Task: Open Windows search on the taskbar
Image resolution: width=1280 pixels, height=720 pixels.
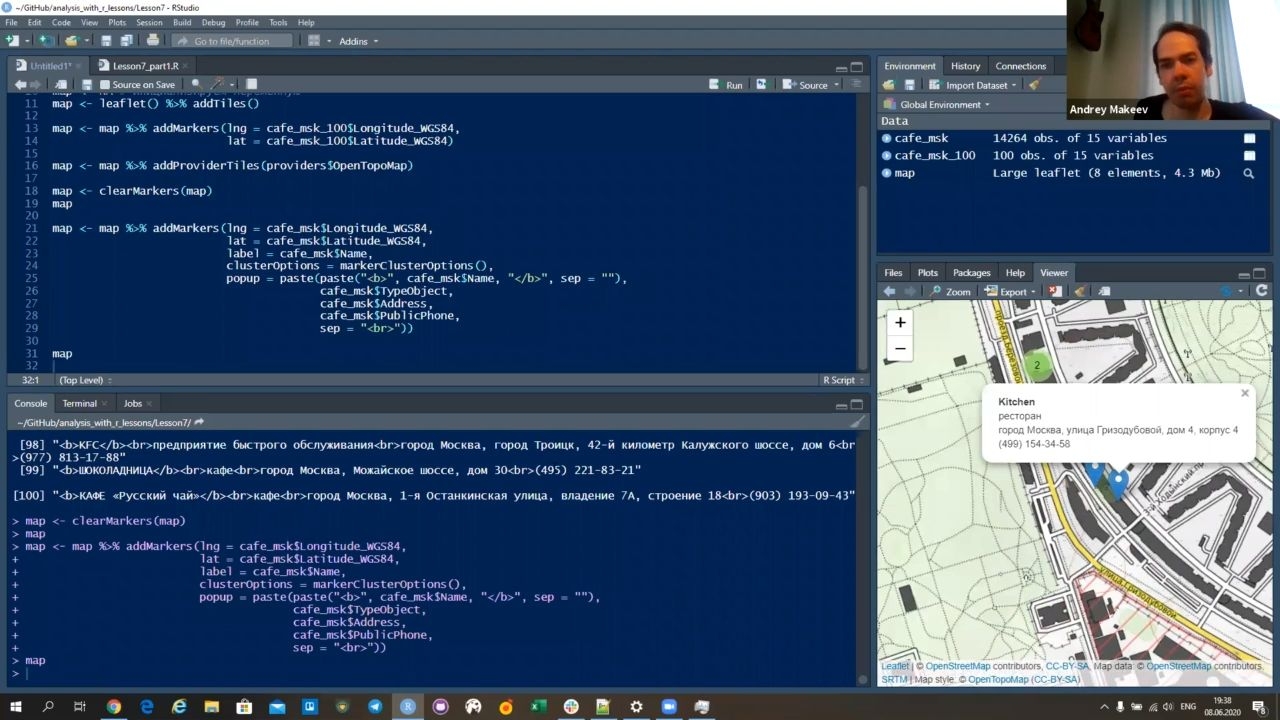Action: 48,707
